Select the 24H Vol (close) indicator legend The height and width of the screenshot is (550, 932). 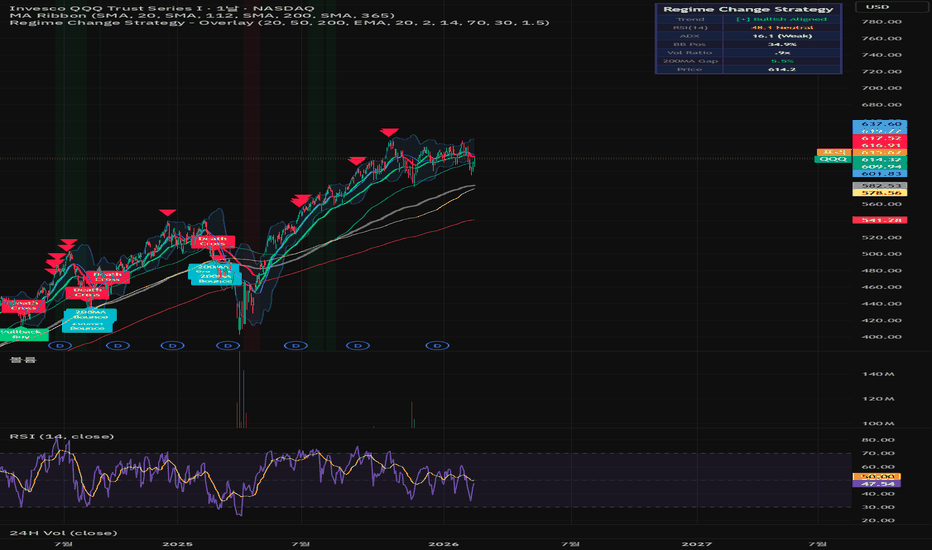pyautogui.click(x=64, y=533)
